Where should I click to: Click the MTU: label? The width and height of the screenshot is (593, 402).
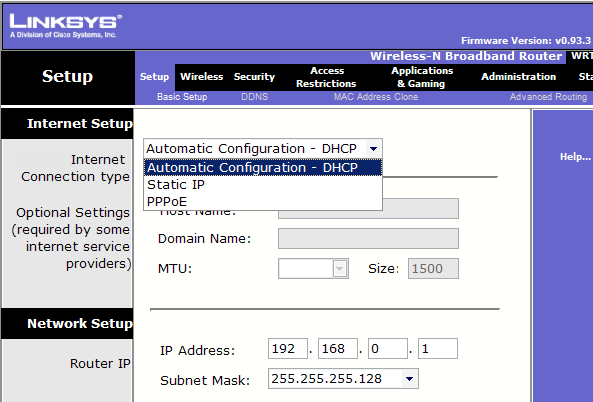pyautogui.click(x=175, y=269)
